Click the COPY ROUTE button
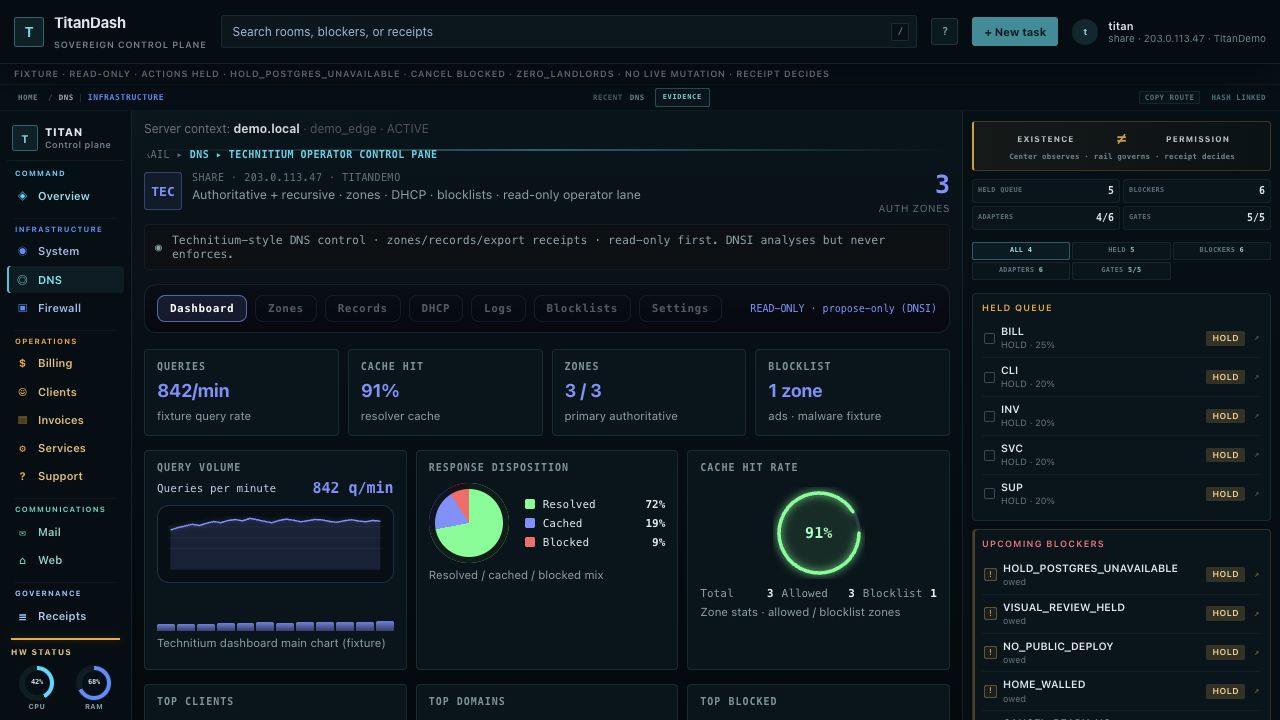The width and height of the screenshot is (1280, 720). [1169, 97]
